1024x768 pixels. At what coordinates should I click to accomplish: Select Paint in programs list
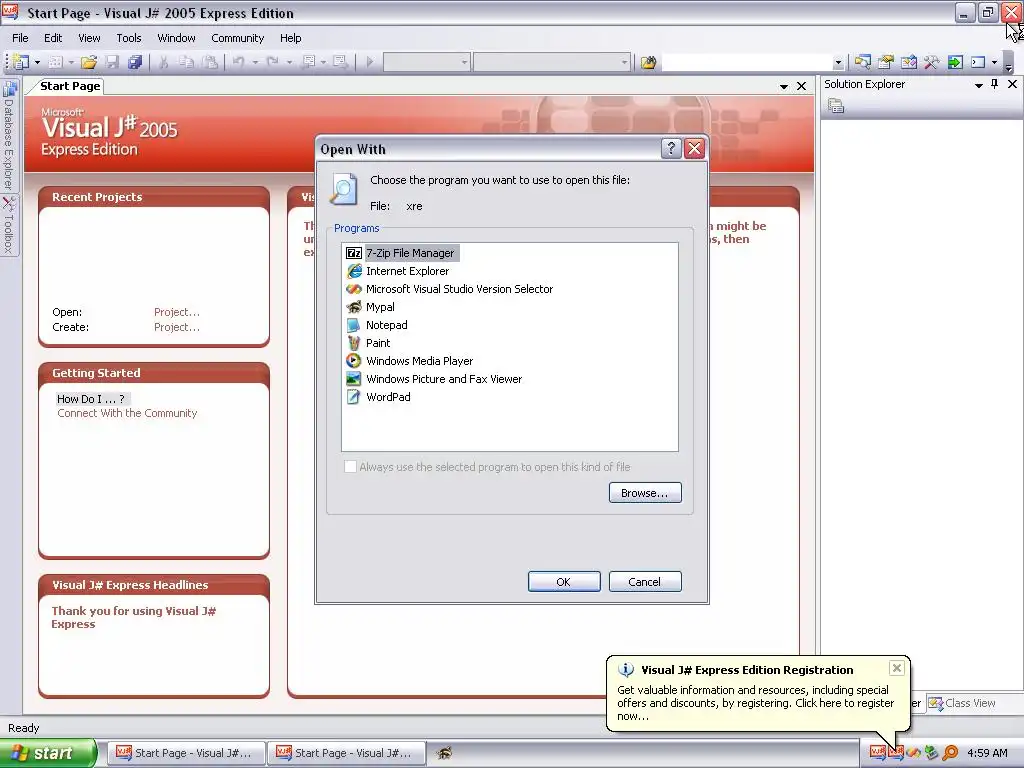[x=377, y=343]
